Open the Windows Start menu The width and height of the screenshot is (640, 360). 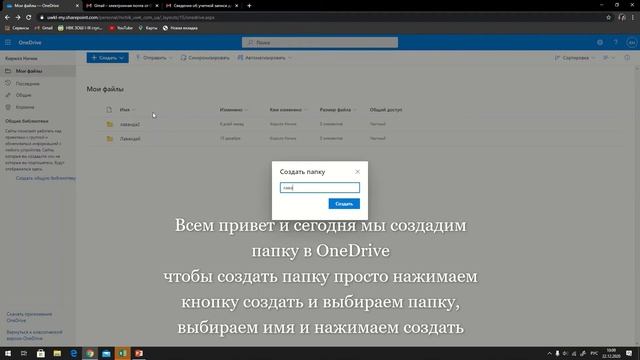click(x=8, y=353)
